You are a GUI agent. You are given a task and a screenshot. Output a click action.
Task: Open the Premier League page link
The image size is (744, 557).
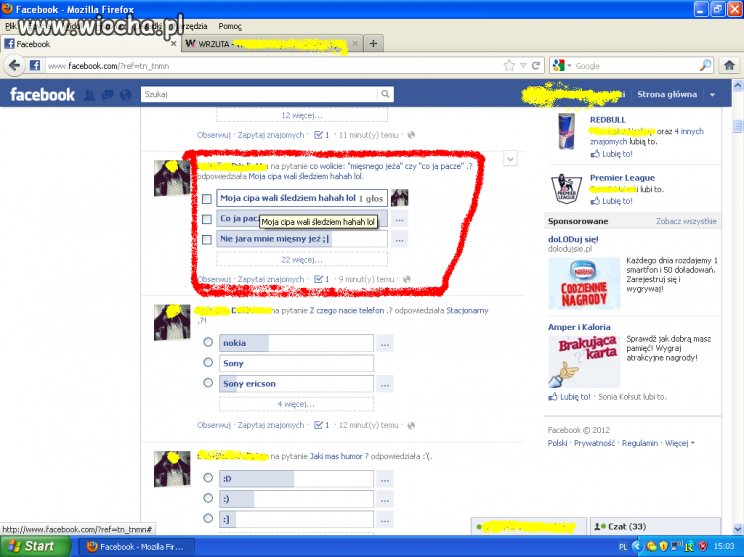pyautogui.click(x=622, y=178)
